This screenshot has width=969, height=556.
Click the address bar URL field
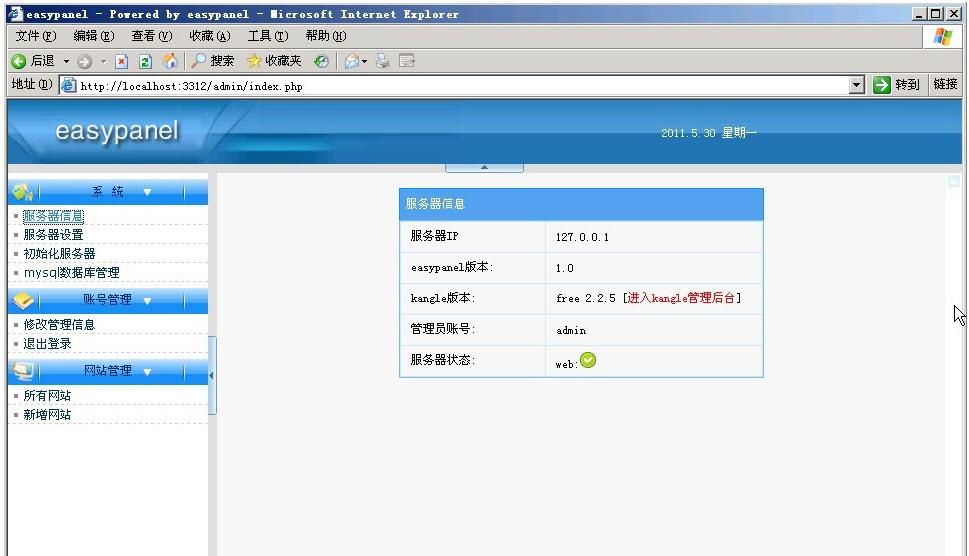click(x=463, y=85)
